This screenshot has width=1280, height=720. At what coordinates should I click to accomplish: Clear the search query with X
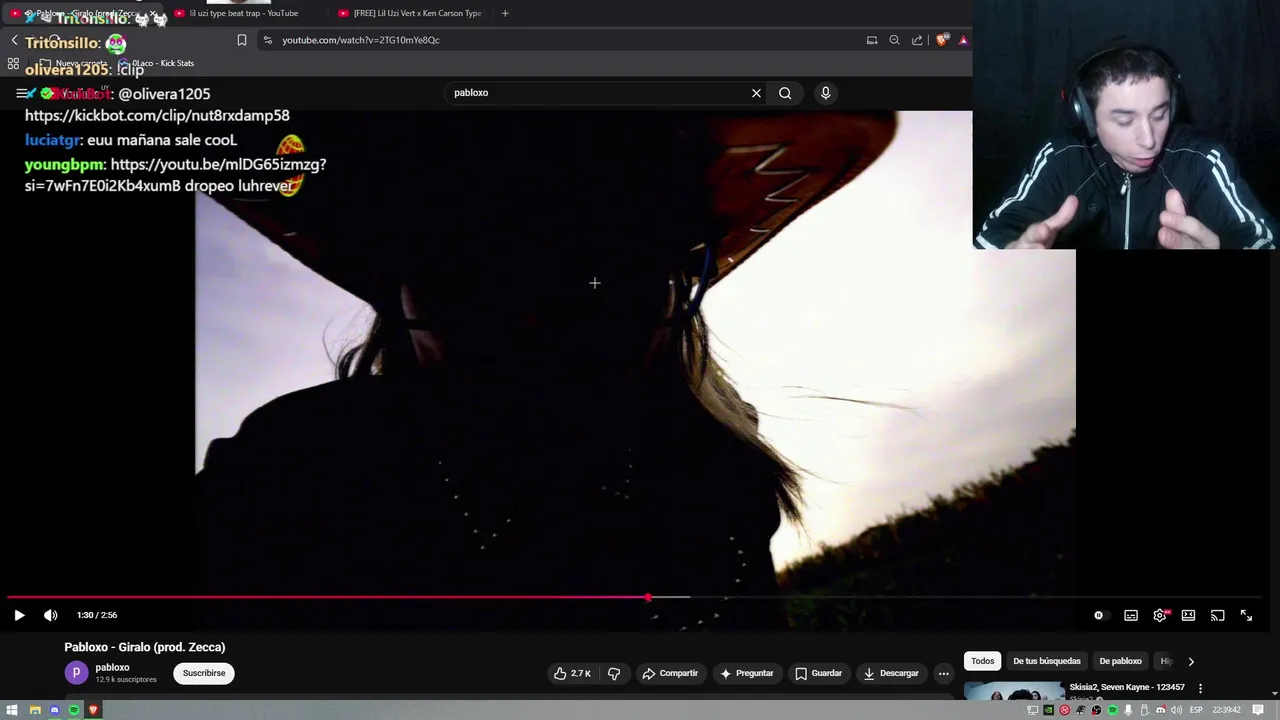(x=756, y=93)
